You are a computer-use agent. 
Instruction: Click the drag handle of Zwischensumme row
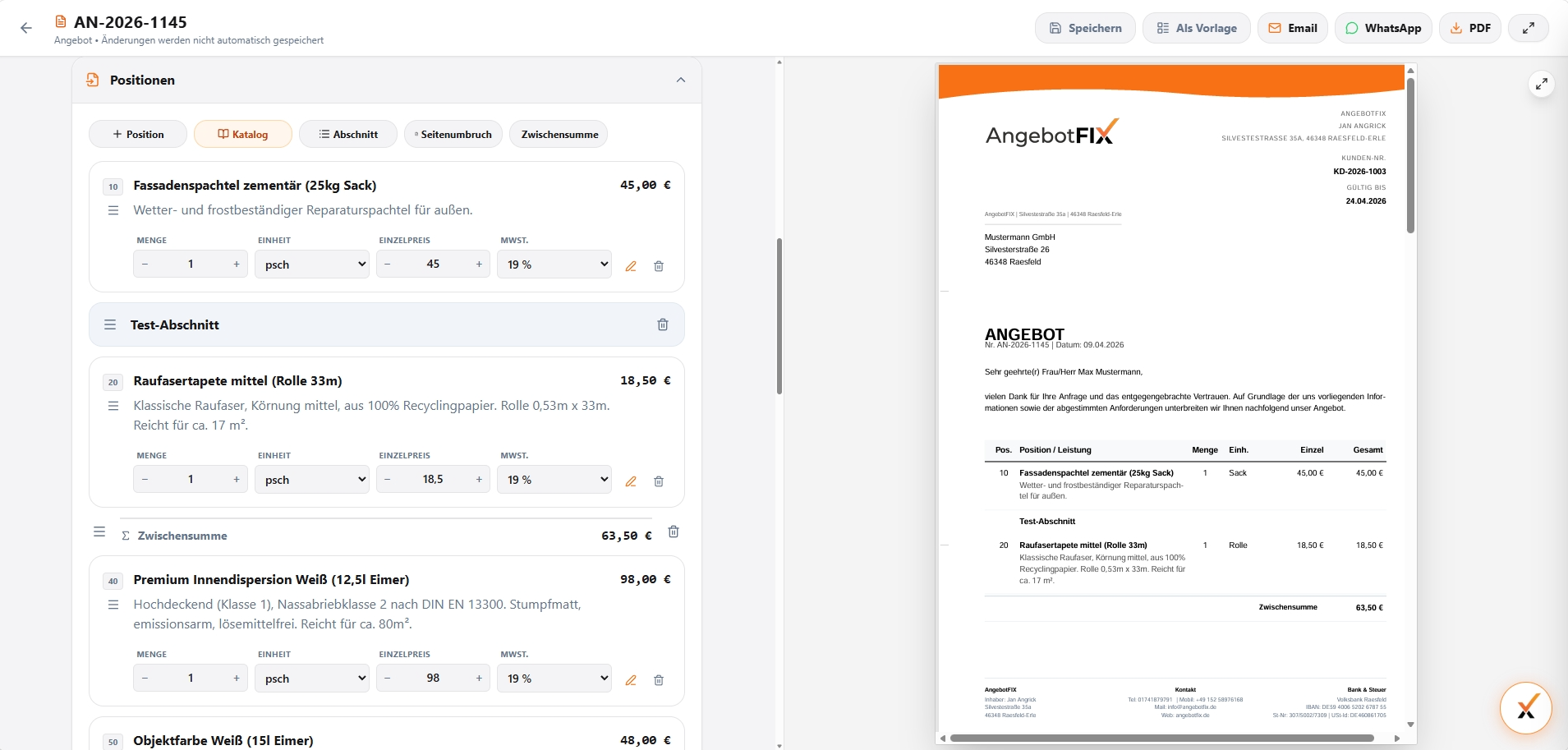[99, 531]
